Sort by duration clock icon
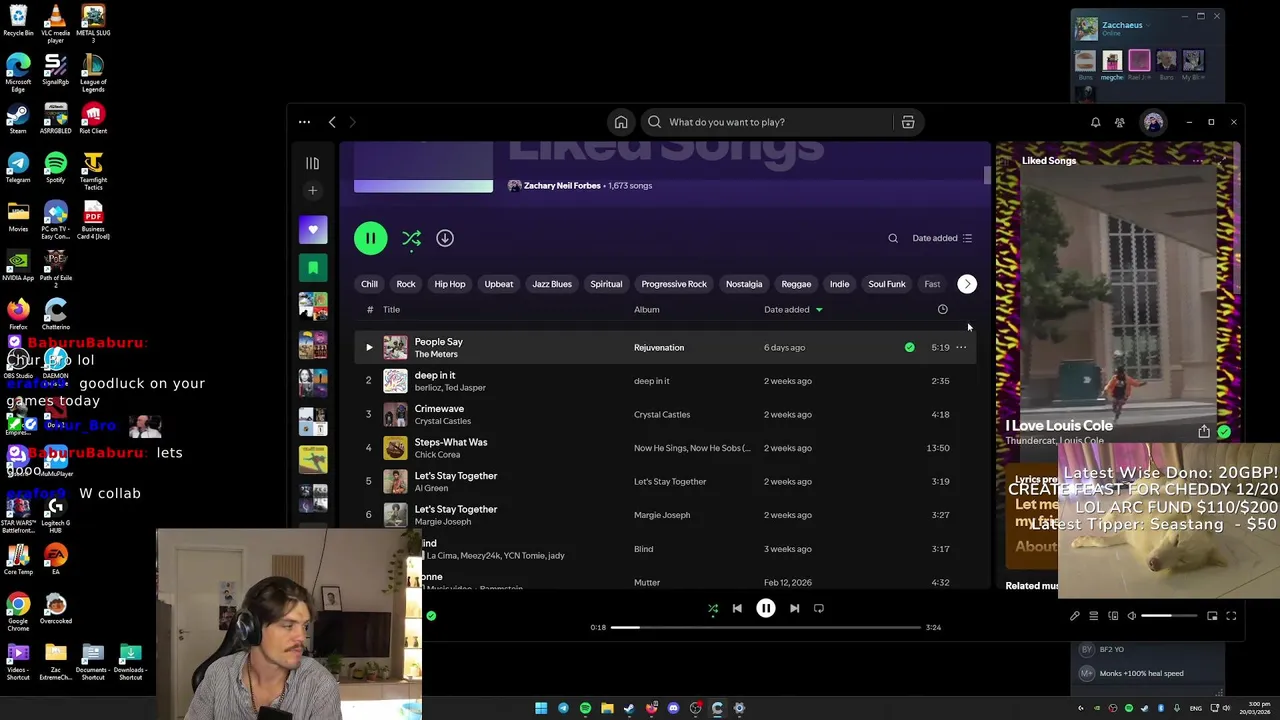Screen dimensions: 1280x720 click(942, 310)
